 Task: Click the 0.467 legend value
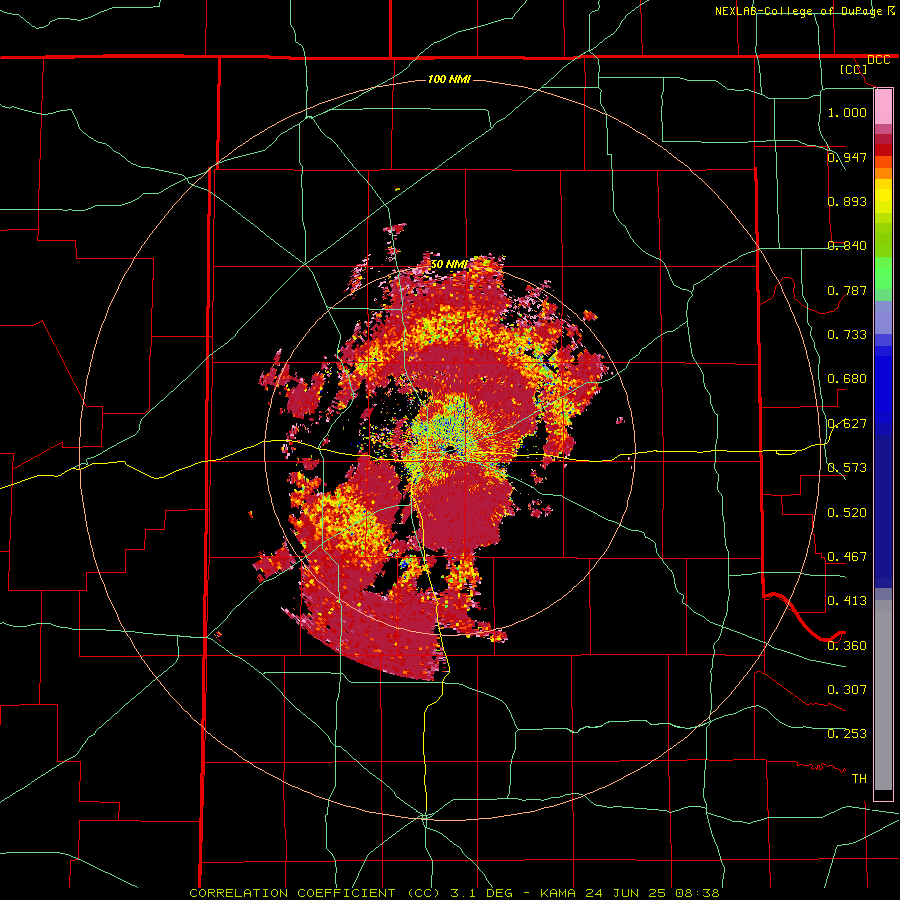847,556
